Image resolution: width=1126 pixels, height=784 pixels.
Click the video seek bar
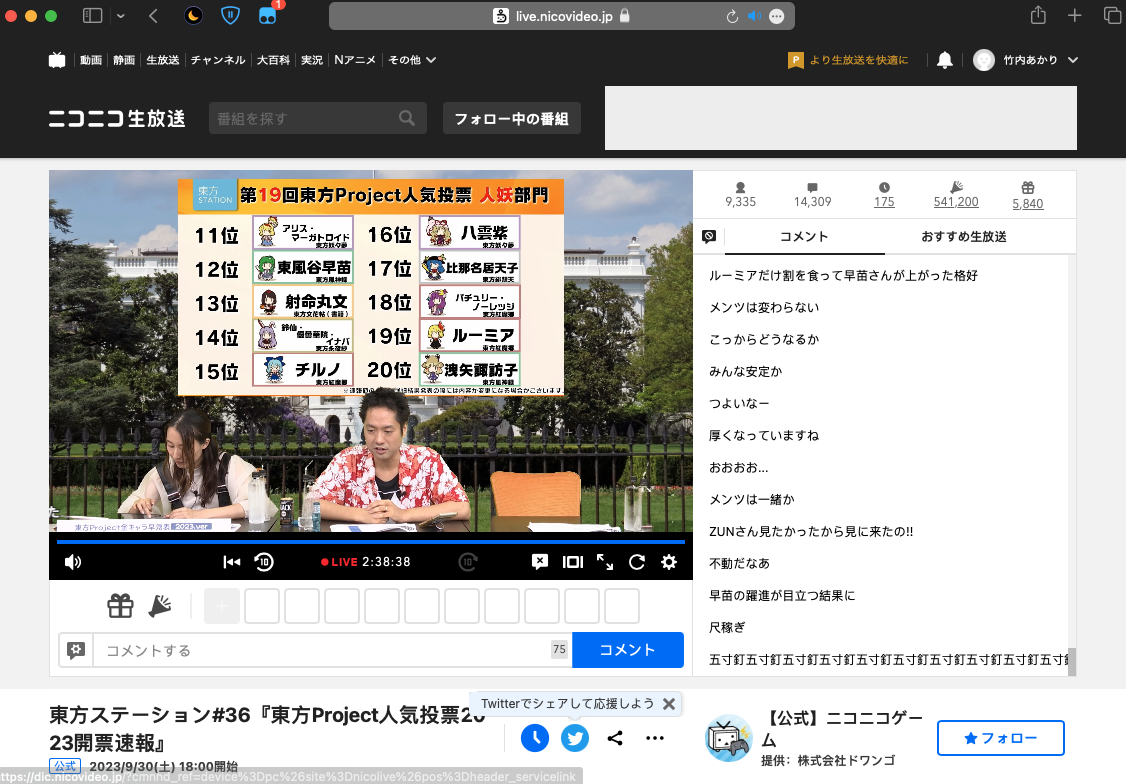pos(370,542)
